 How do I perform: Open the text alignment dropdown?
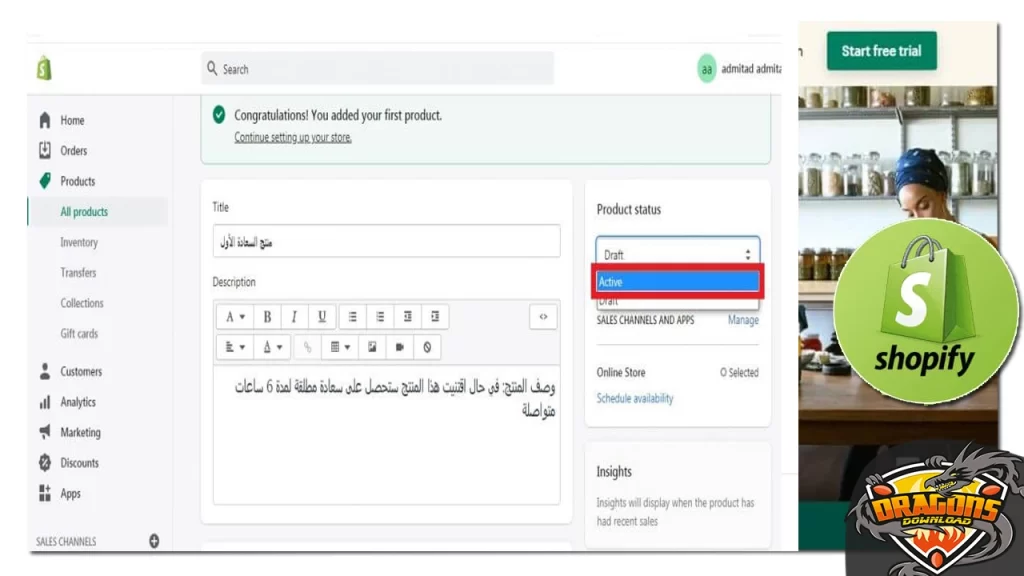pyautogui.click(x=232, y=347)
